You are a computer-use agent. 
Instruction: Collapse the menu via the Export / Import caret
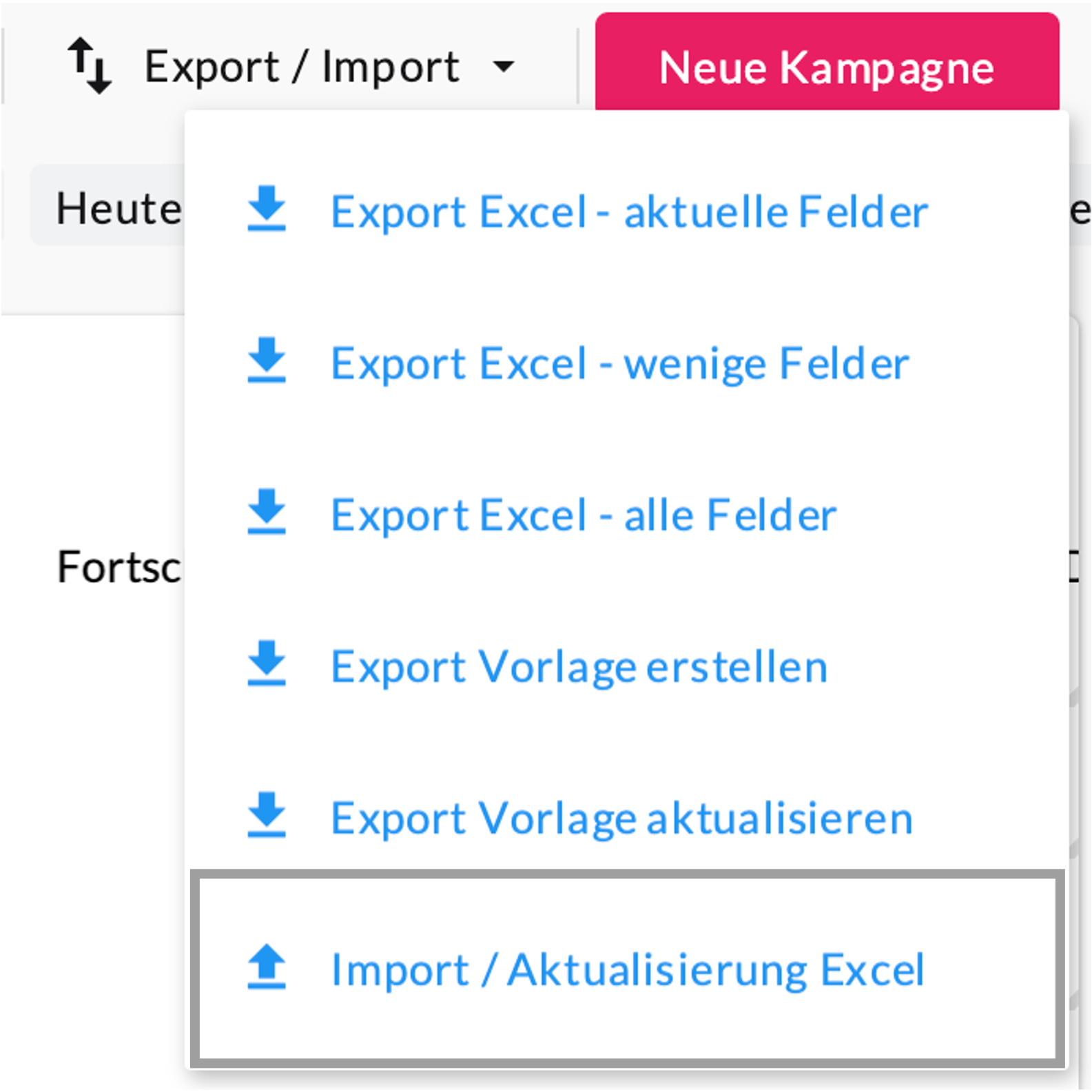click(x=504, y=67)
